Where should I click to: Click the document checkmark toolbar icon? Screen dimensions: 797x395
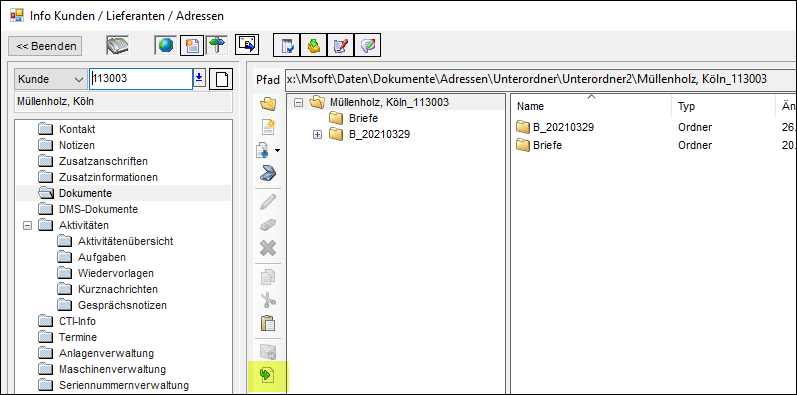287,46
